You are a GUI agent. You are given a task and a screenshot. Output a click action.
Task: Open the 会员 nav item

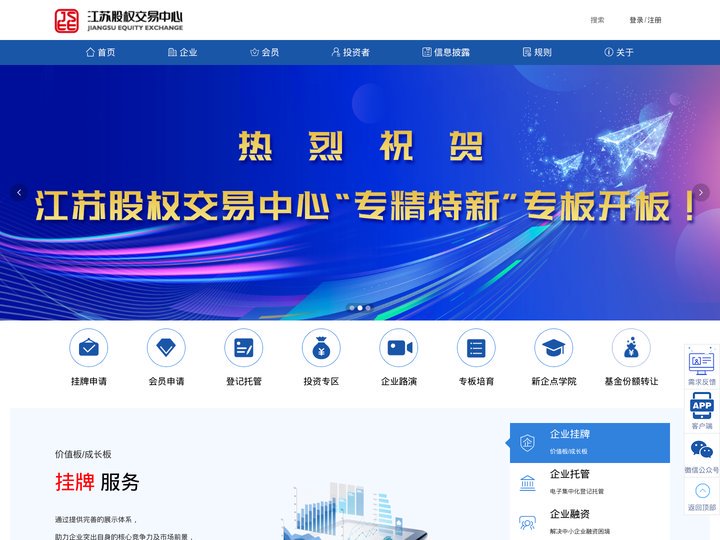point(264,52)
